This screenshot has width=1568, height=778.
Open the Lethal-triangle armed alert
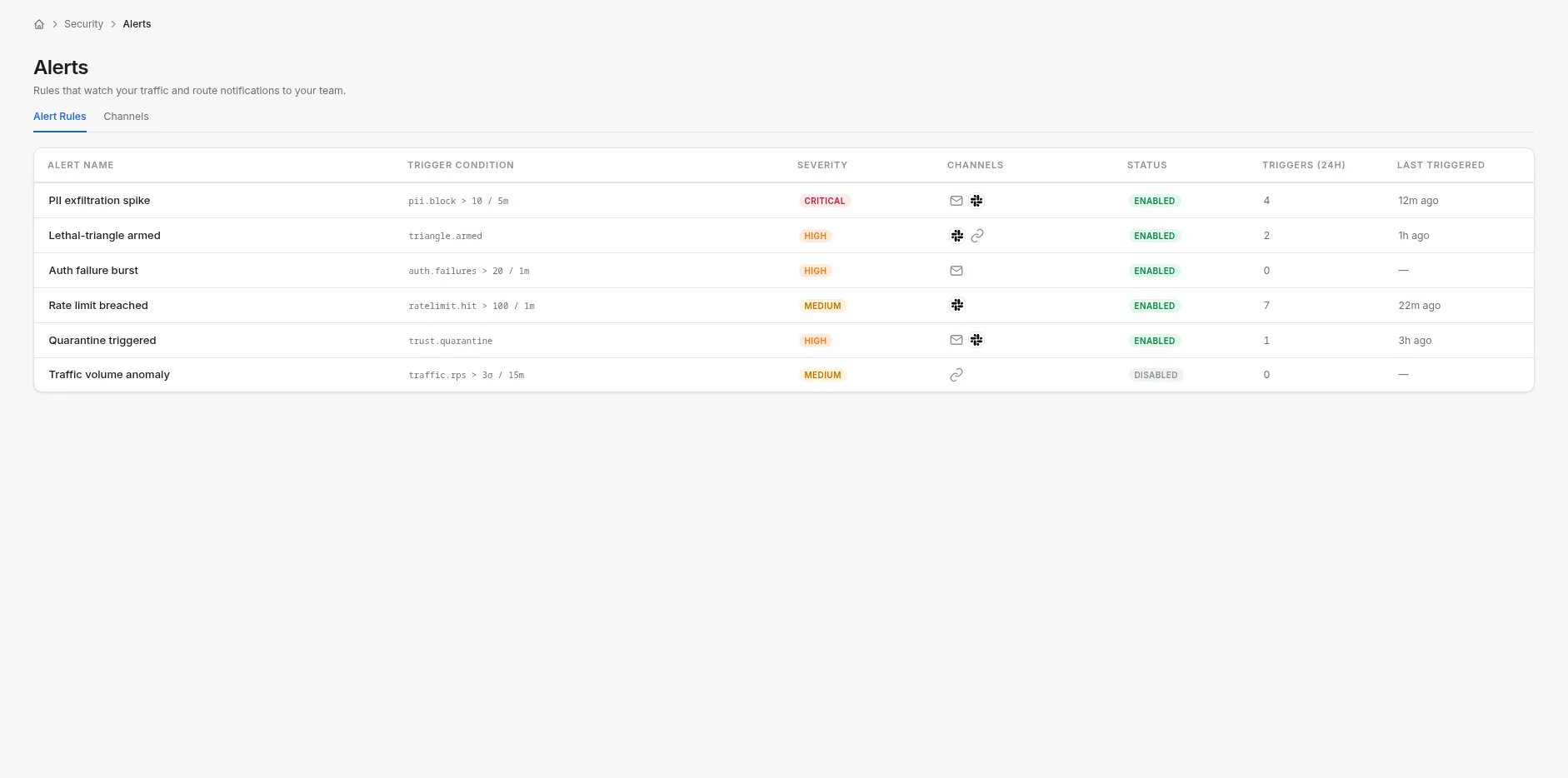(x=104, y=236)
